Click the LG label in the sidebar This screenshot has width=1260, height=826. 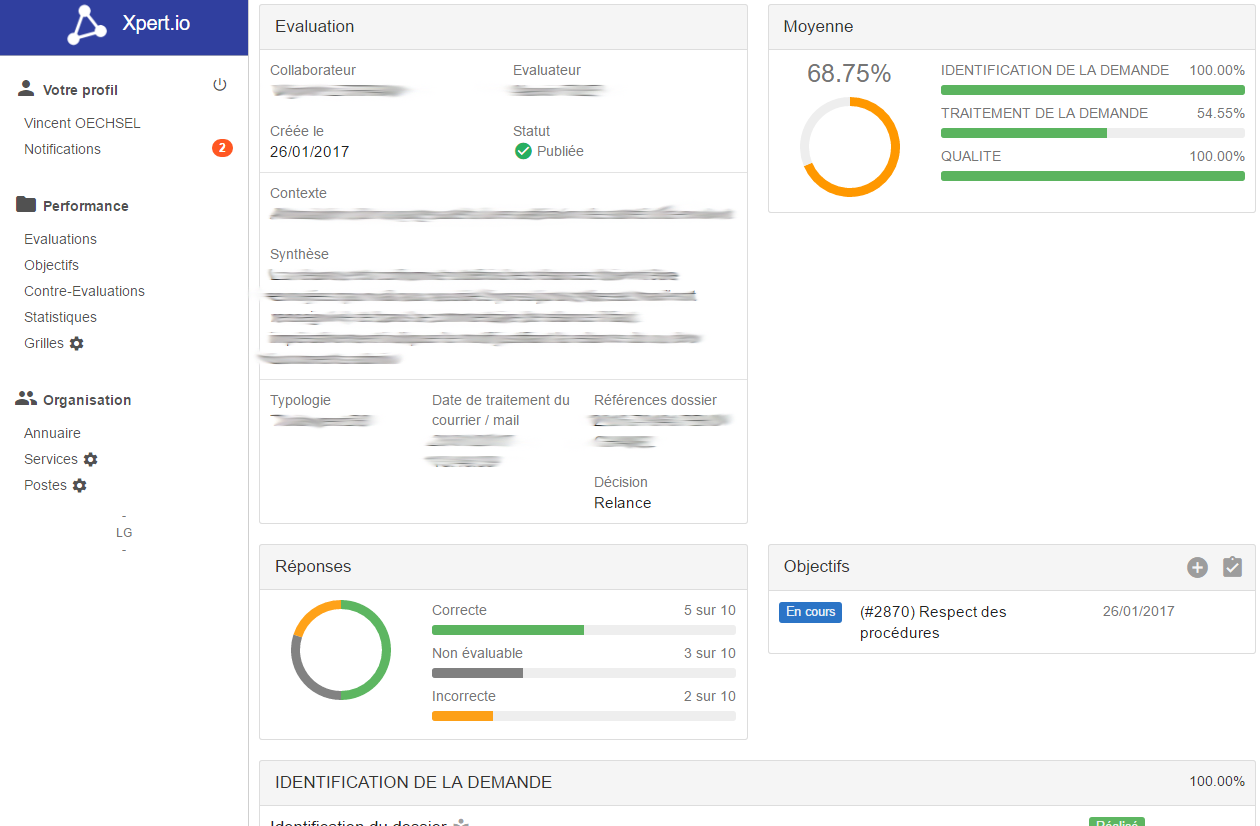coord(124,533)
